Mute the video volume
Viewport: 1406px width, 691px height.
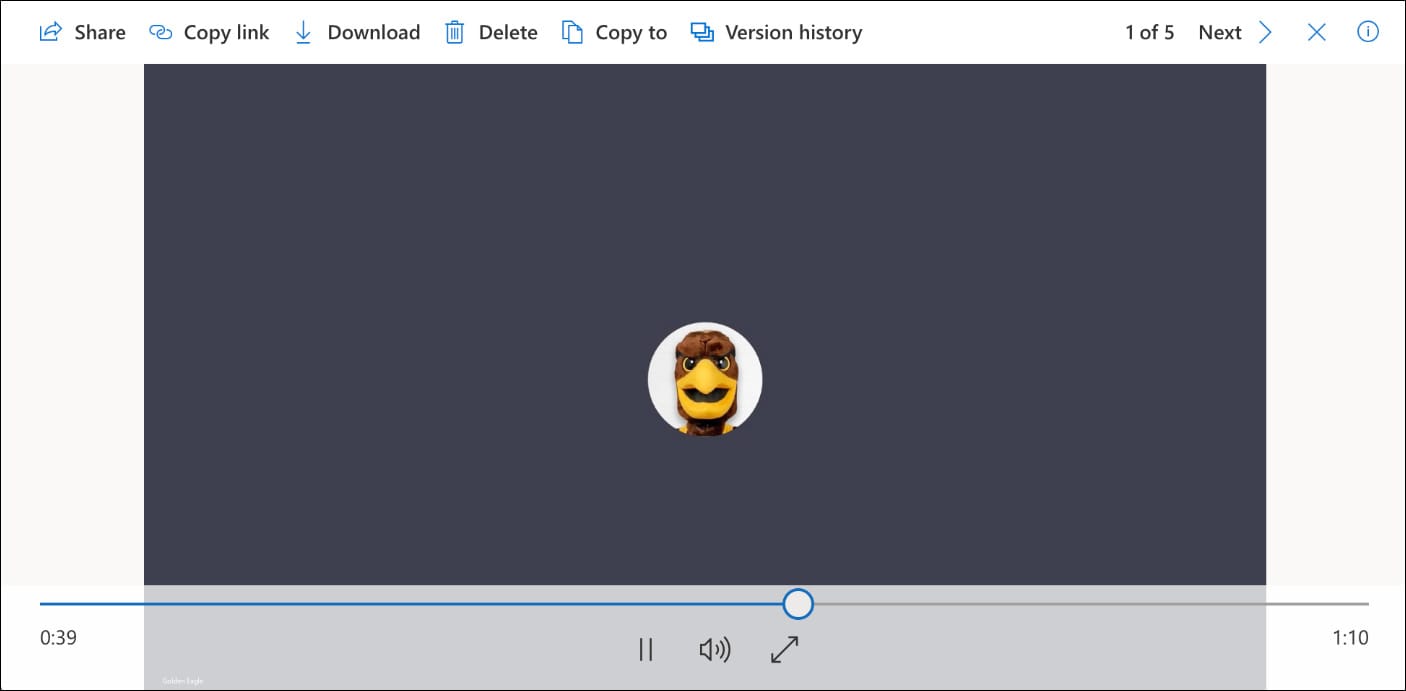(x=714, y=650)
